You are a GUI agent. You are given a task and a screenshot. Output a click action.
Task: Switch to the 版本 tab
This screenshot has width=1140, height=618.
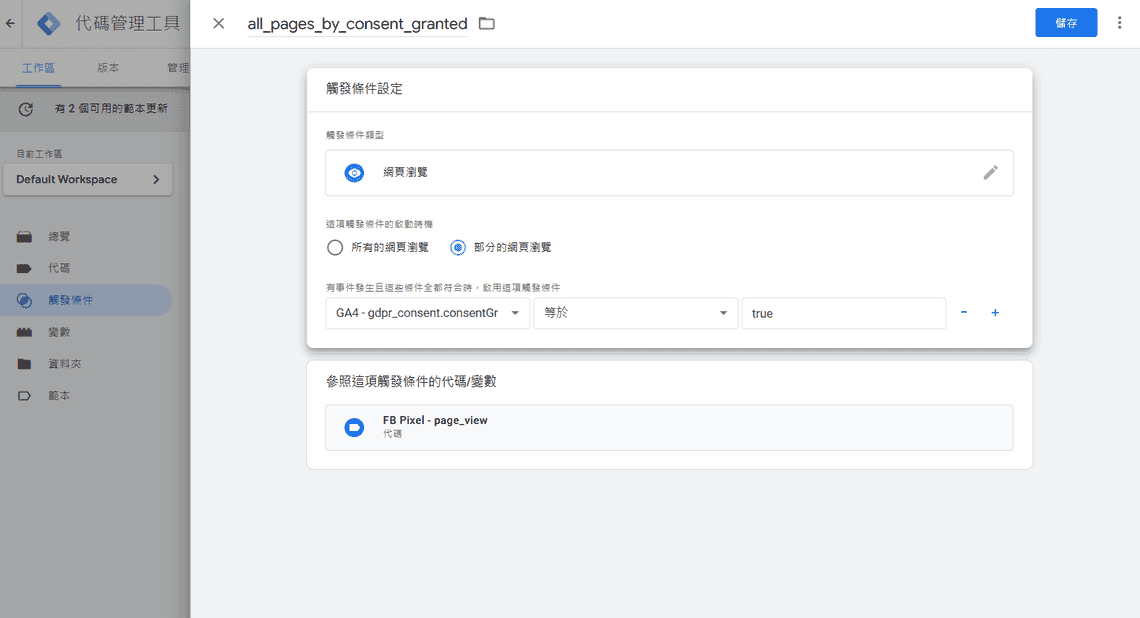108,68
